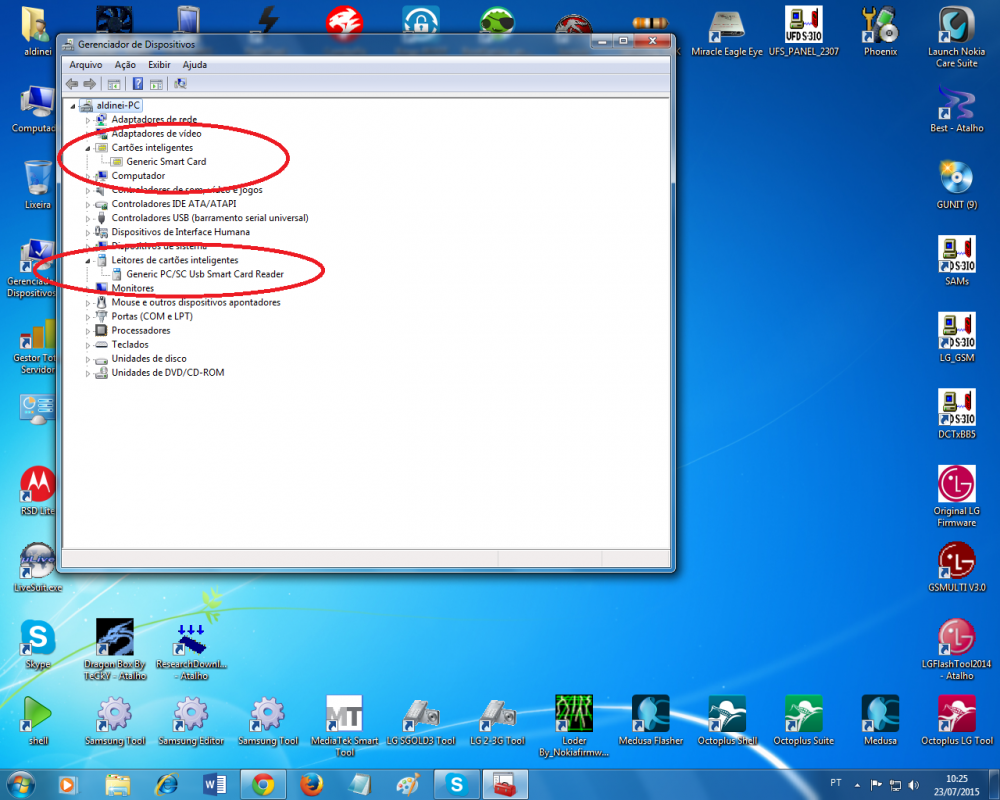
Task: Click the Back arrow in Device Manager toolbar
Action: pyautogui.click(x=72, y=84)
